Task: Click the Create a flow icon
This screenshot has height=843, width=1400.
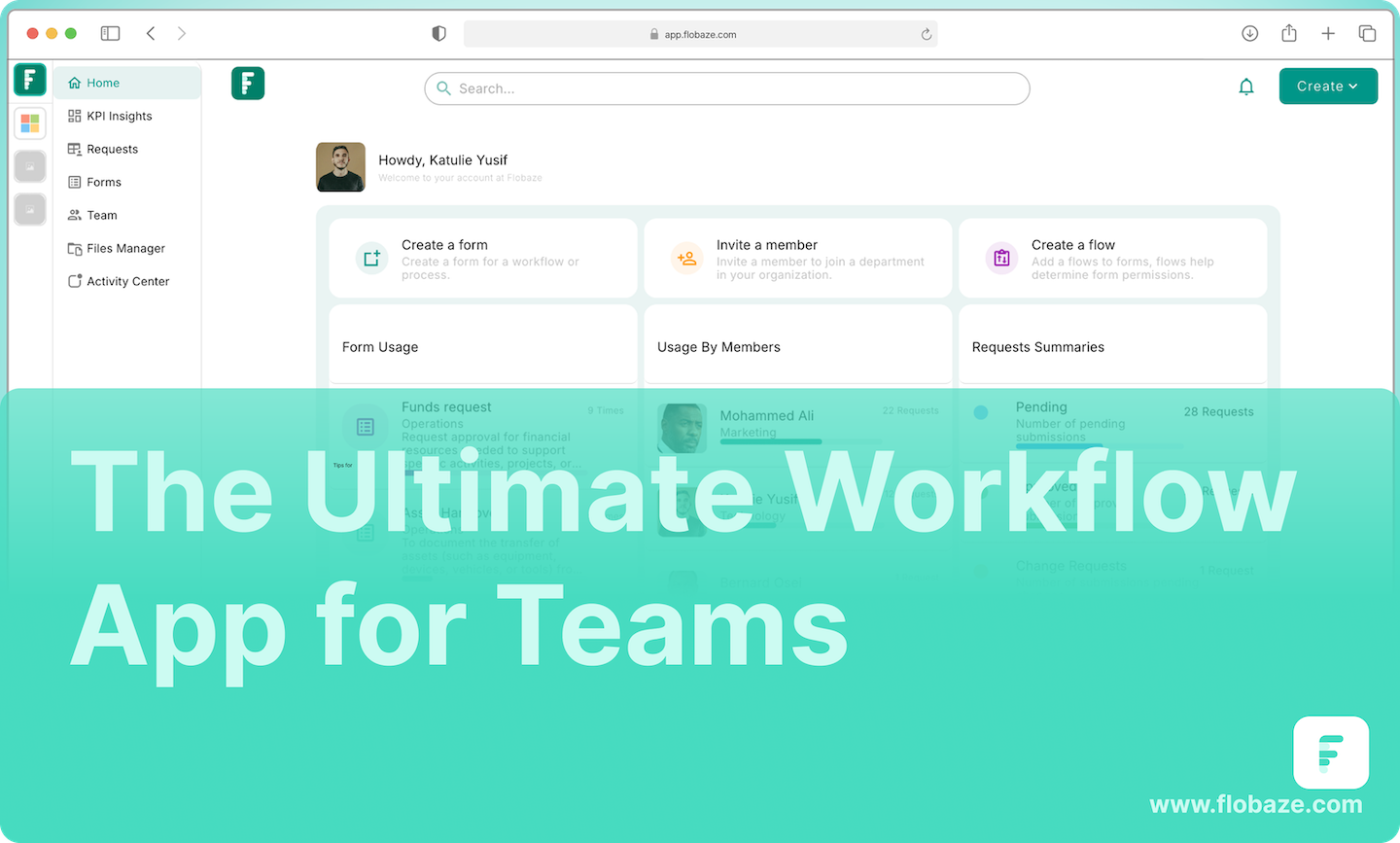Action: [x=1001, y=258]
